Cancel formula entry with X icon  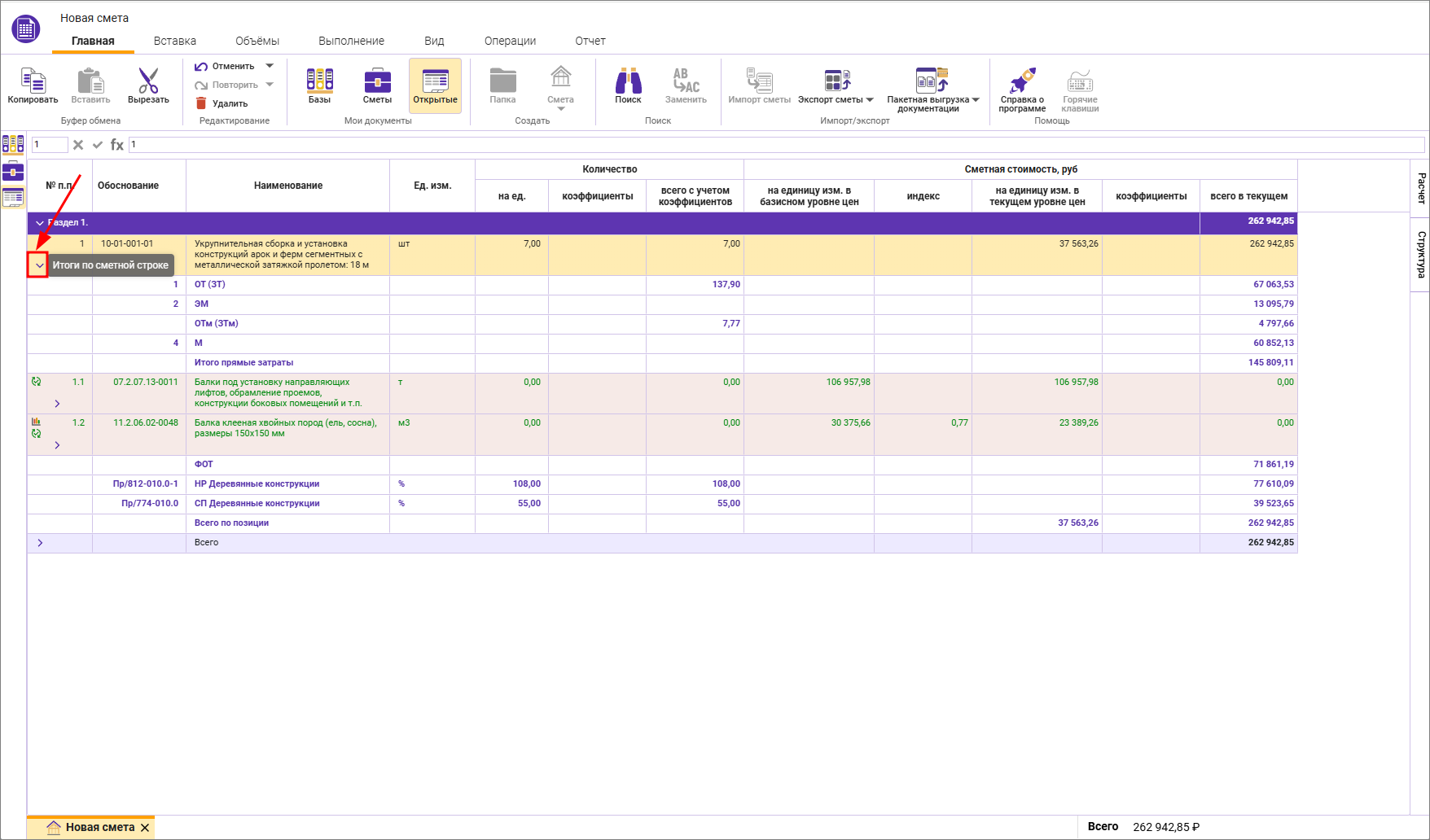[x=78, y=145]
